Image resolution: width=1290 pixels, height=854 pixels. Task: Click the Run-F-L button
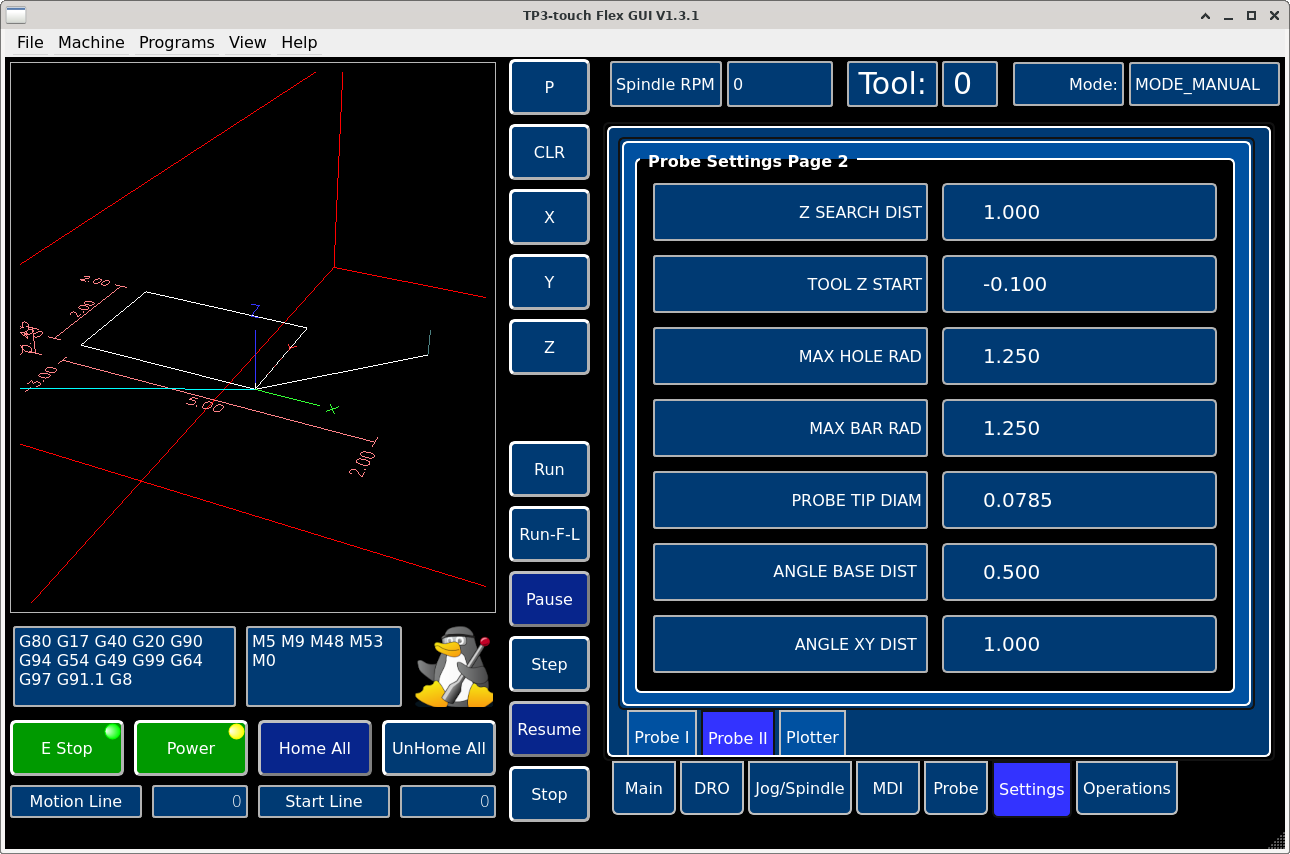(549, 534)
